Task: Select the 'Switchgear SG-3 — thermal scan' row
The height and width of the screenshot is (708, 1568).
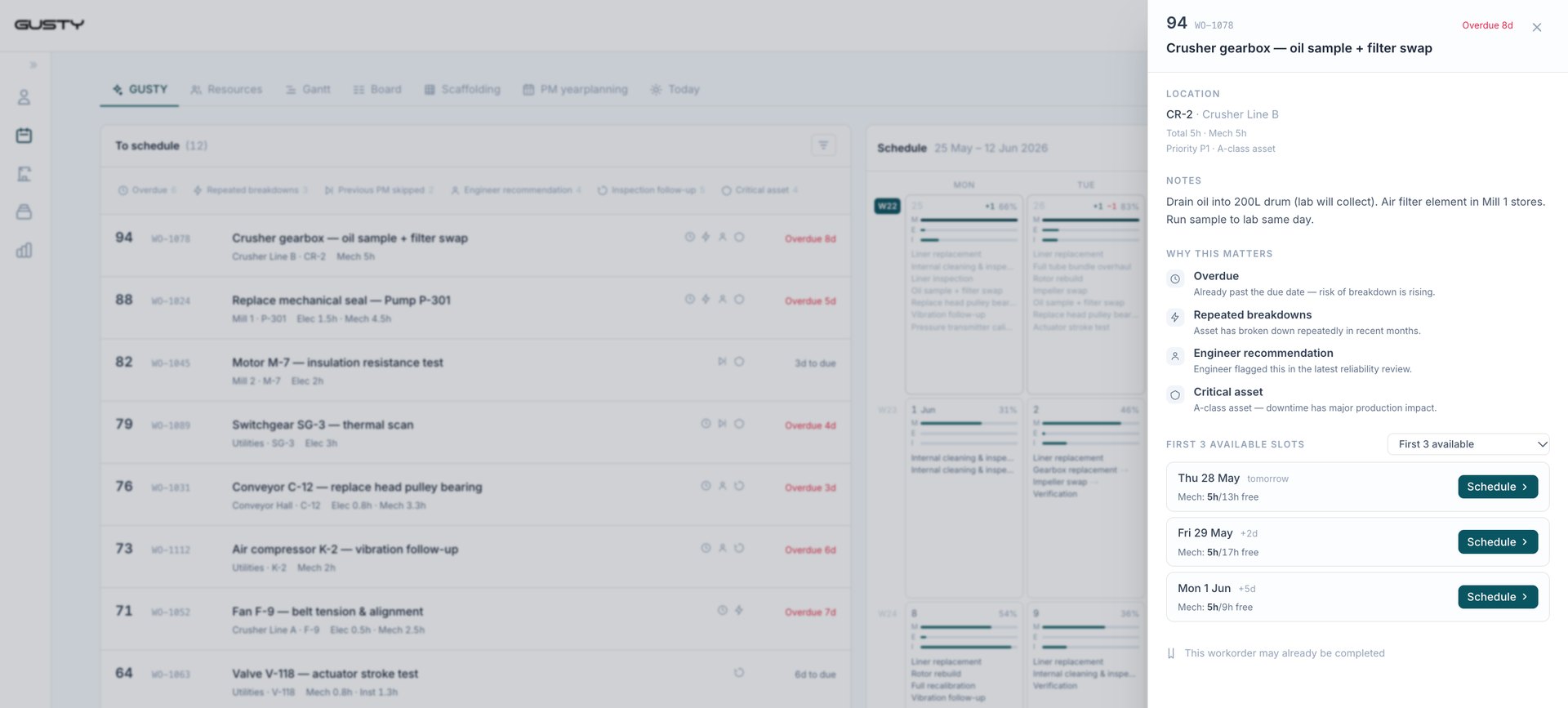Action: [x=475, y=433]
